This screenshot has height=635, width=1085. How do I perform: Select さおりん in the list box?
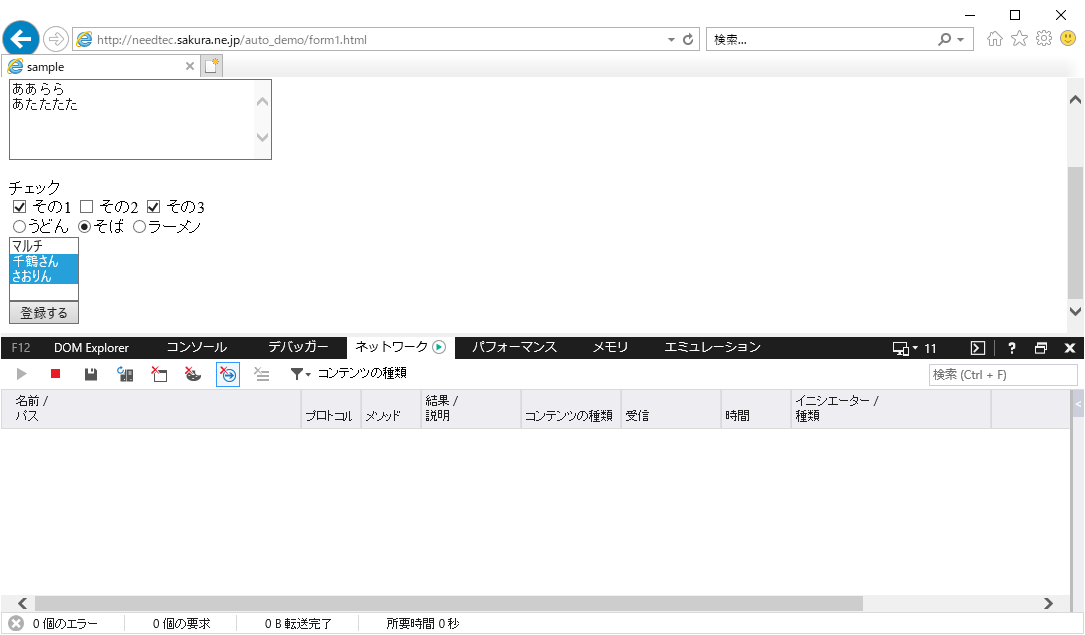pos(44,276)
